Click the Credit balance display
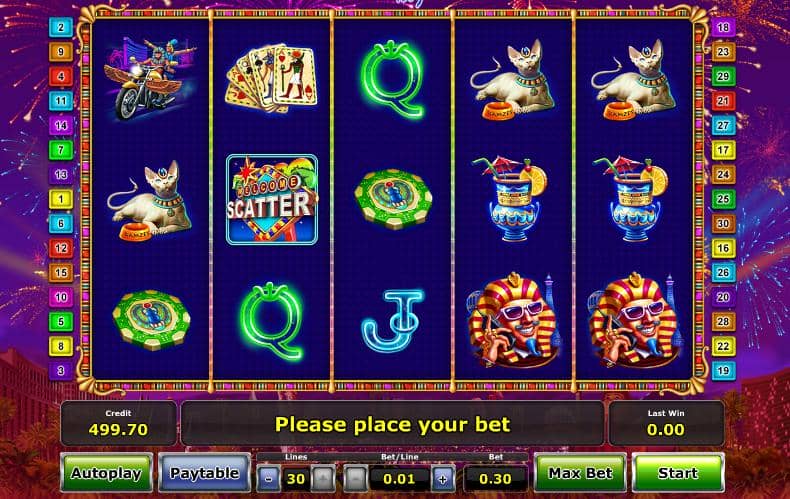 pyautogui.click(x=118, y=423)
